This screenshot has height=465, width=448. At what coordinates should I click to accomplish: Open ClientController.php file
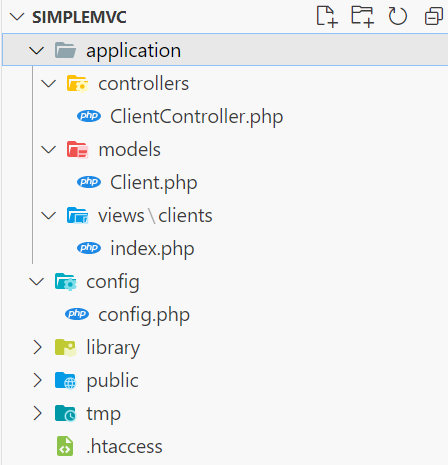click(197, 117)
